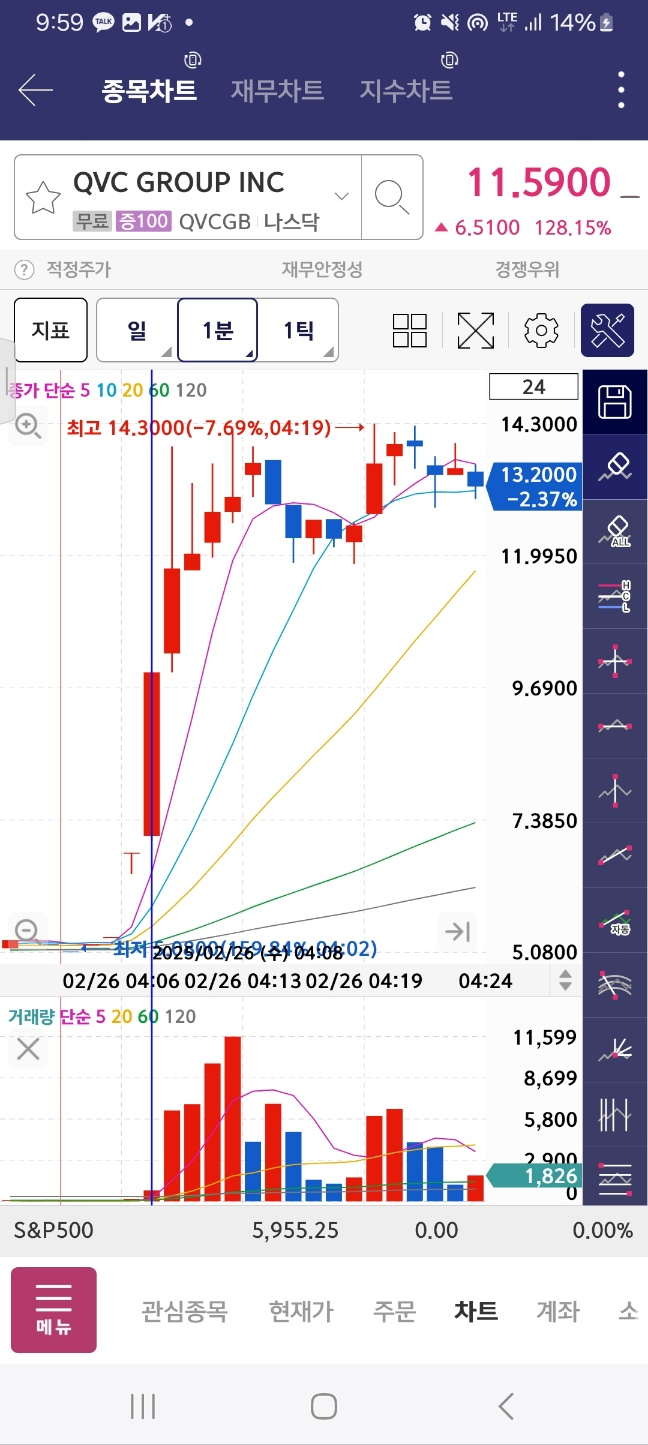This screenshot has width=648, height=1445.
Task: Tap the price 11.5900 at top right
Action: [539, 183]
